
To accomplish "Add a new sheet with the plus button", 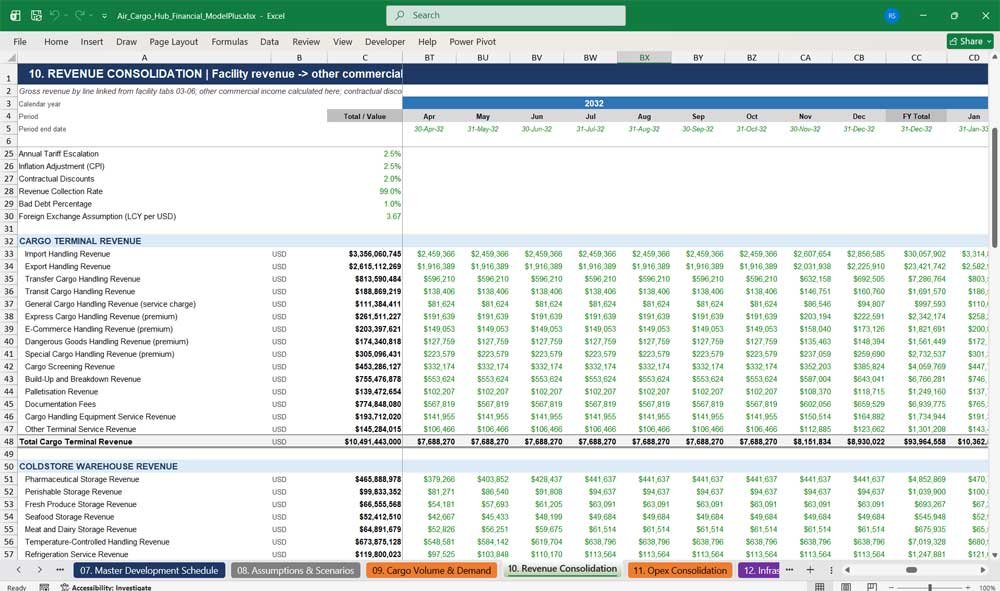I will coord(810,570).
